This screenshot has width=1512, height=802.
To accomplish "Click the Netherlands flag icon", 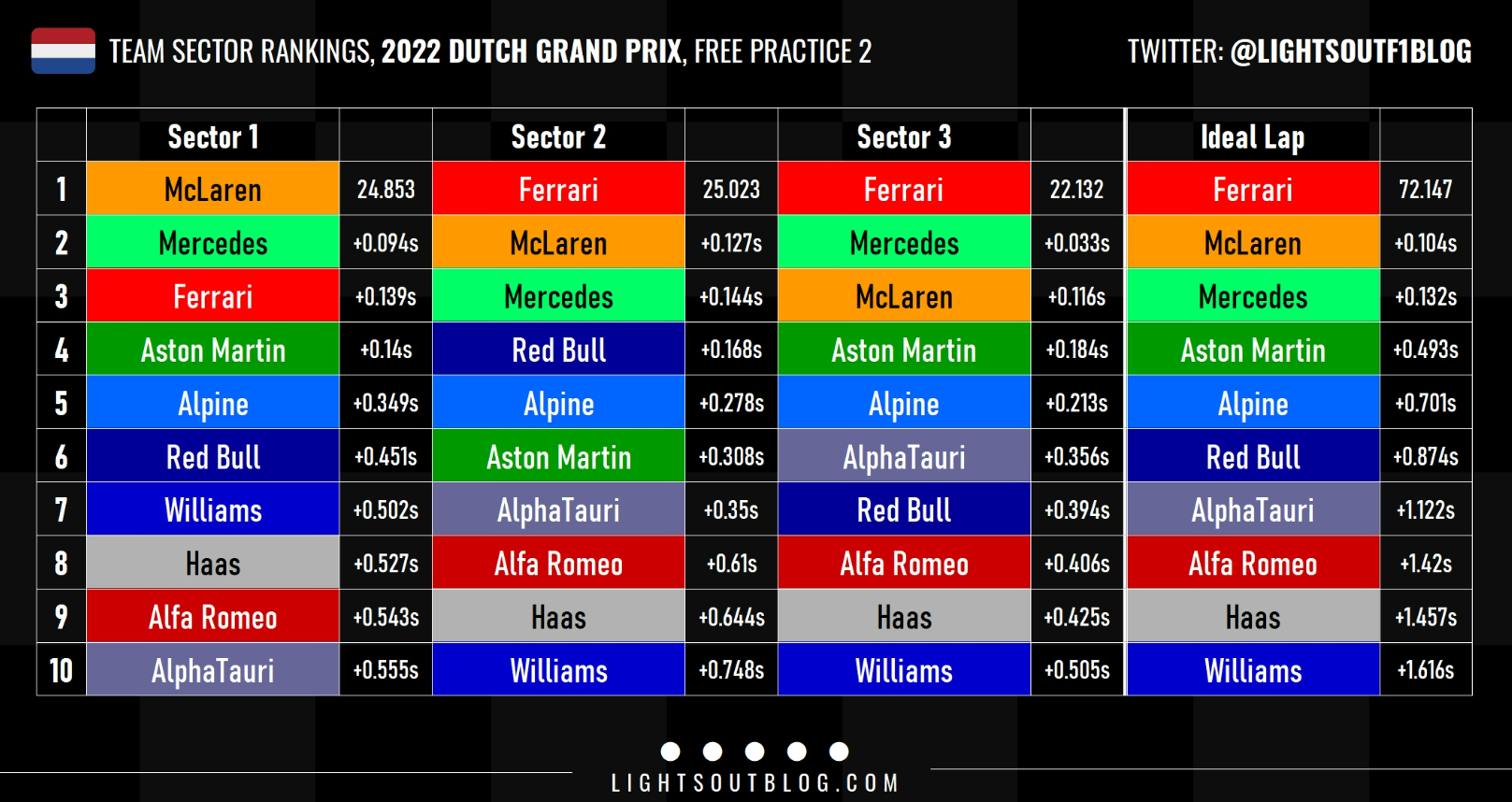I will [x=63, y=50].
